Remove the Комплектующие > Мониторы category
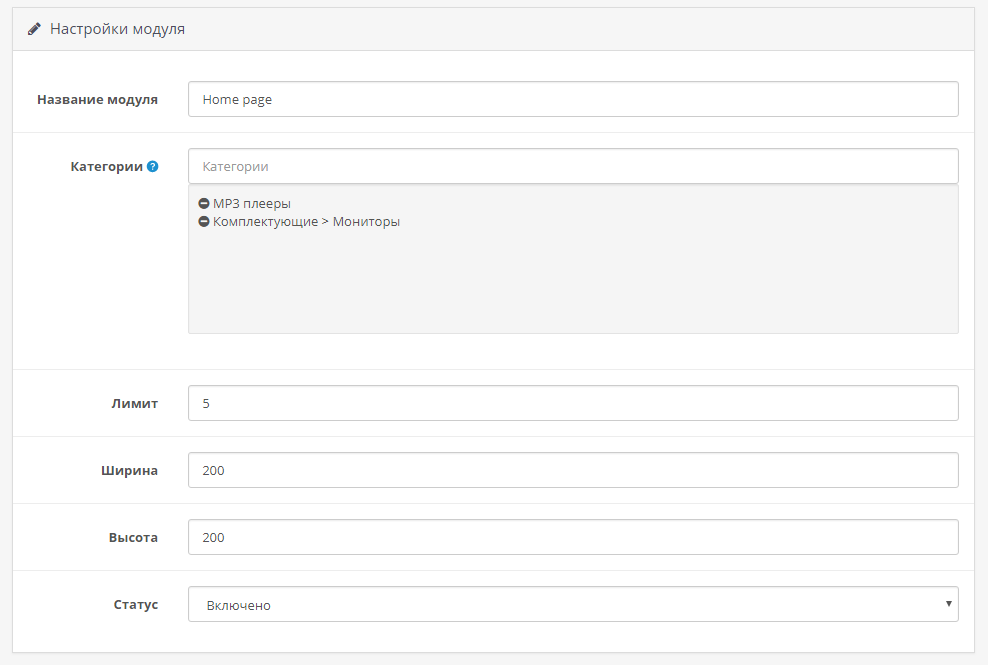The height and width of the screenshot is (665, 988). pos(204,222)
